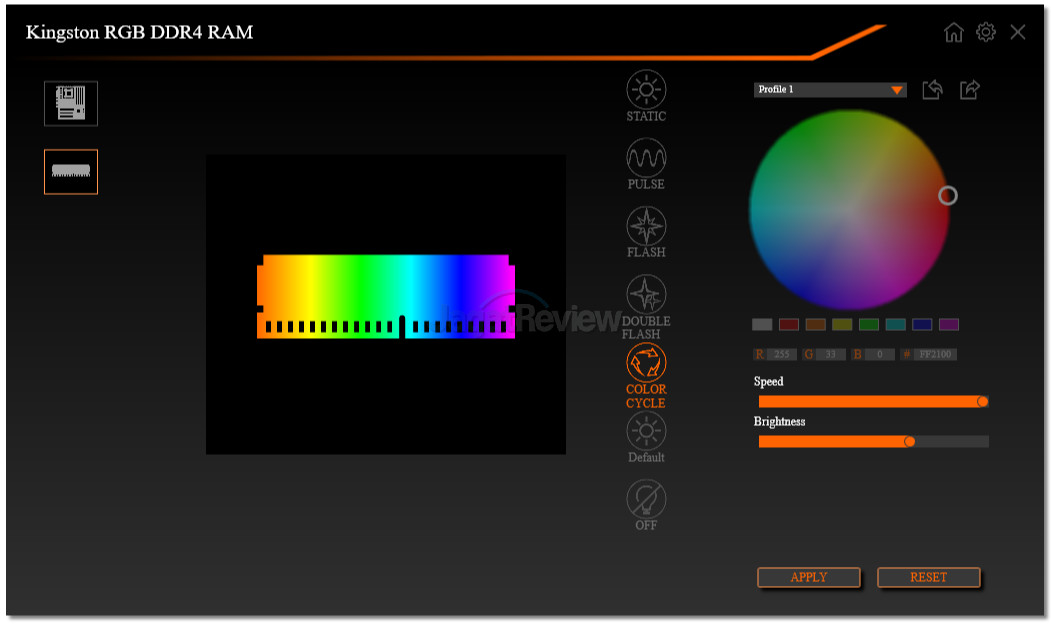The image size is (1051, 626).
Task: Click the B value field
Action: click(x=879, y=355)
